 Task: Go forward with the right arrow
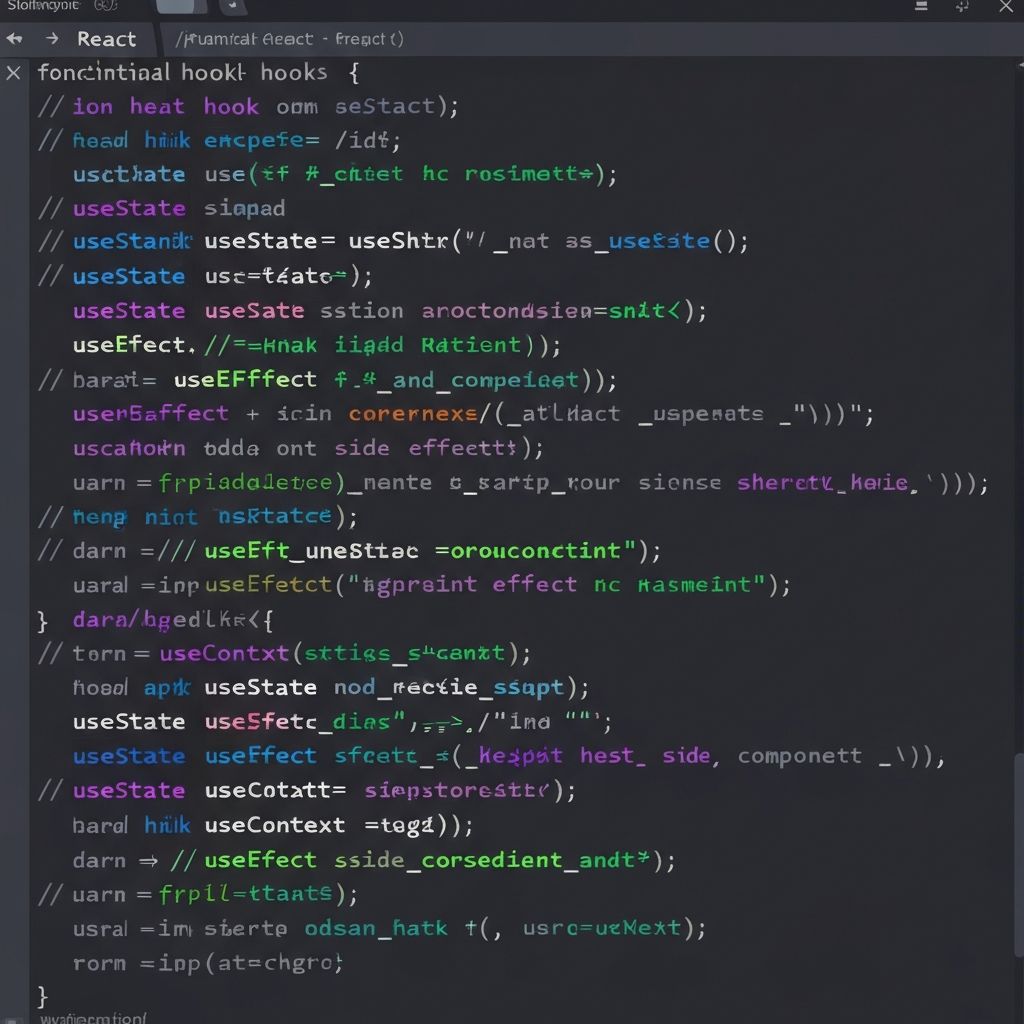point(52,39)
